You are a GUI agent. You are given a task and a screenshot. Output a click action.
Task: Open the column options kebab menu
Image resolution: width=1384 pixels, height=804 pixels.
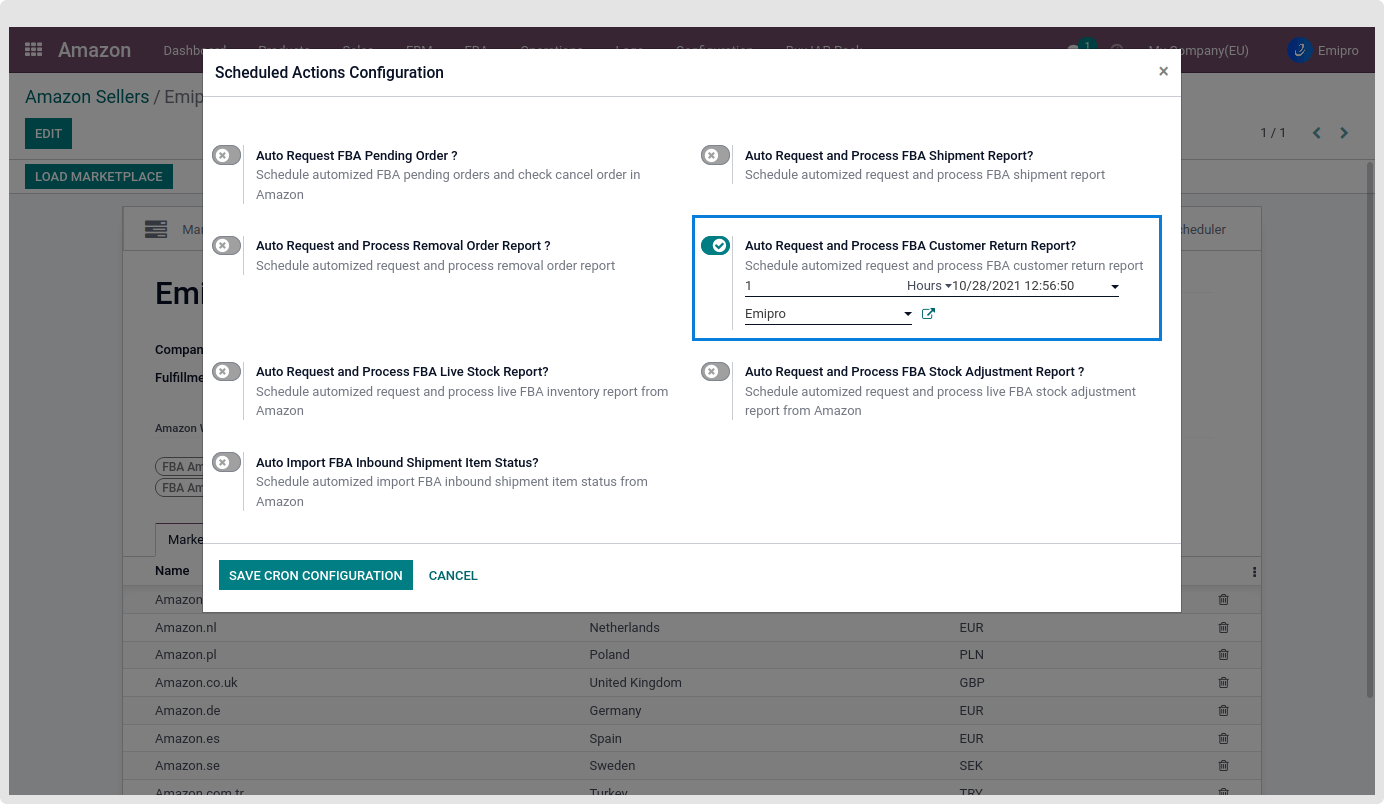click(1254, 572)
